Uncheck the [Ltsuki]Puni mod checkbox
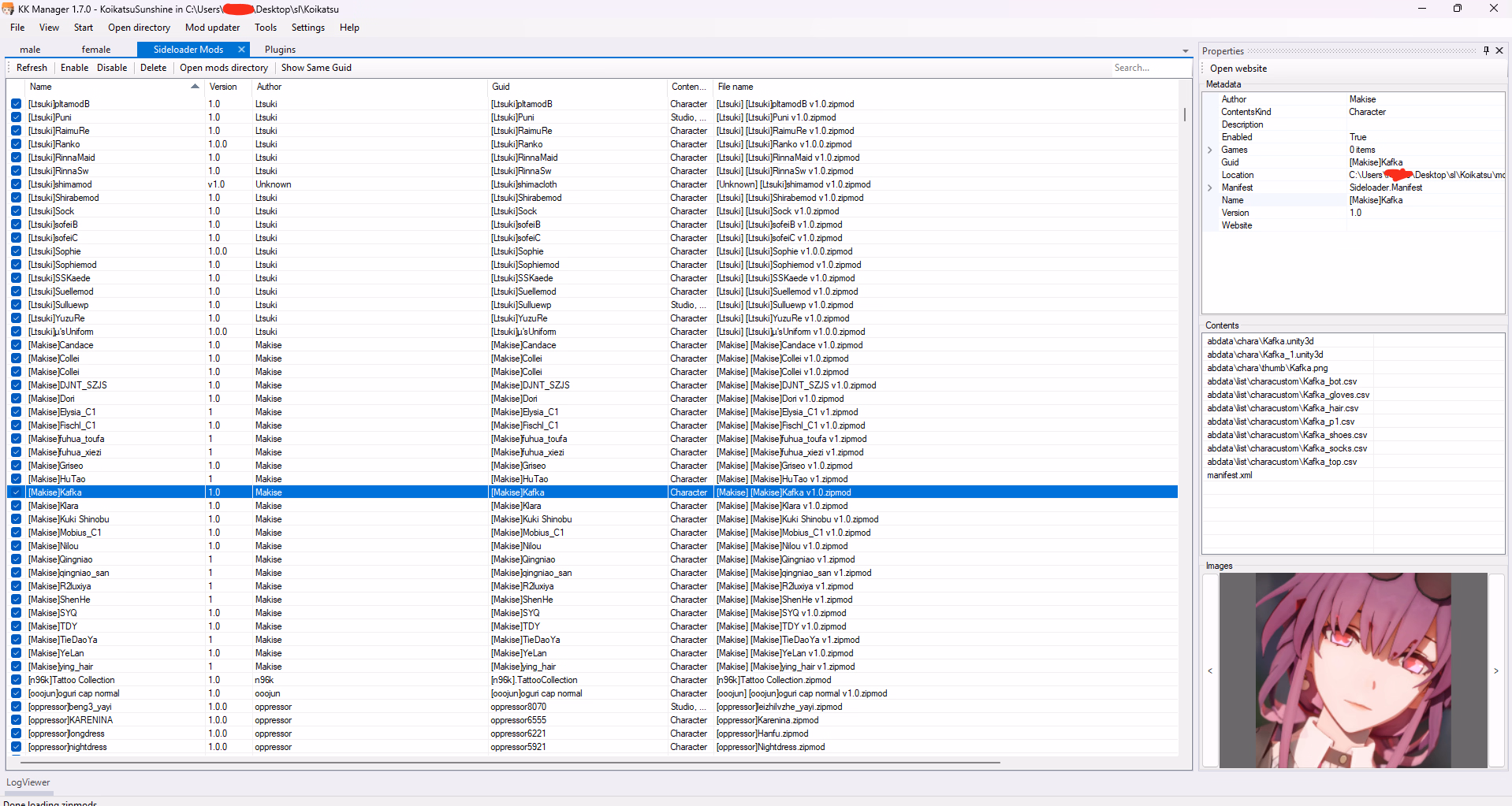The width and height of the screenshot is (1512, 806). coord(16,117)
